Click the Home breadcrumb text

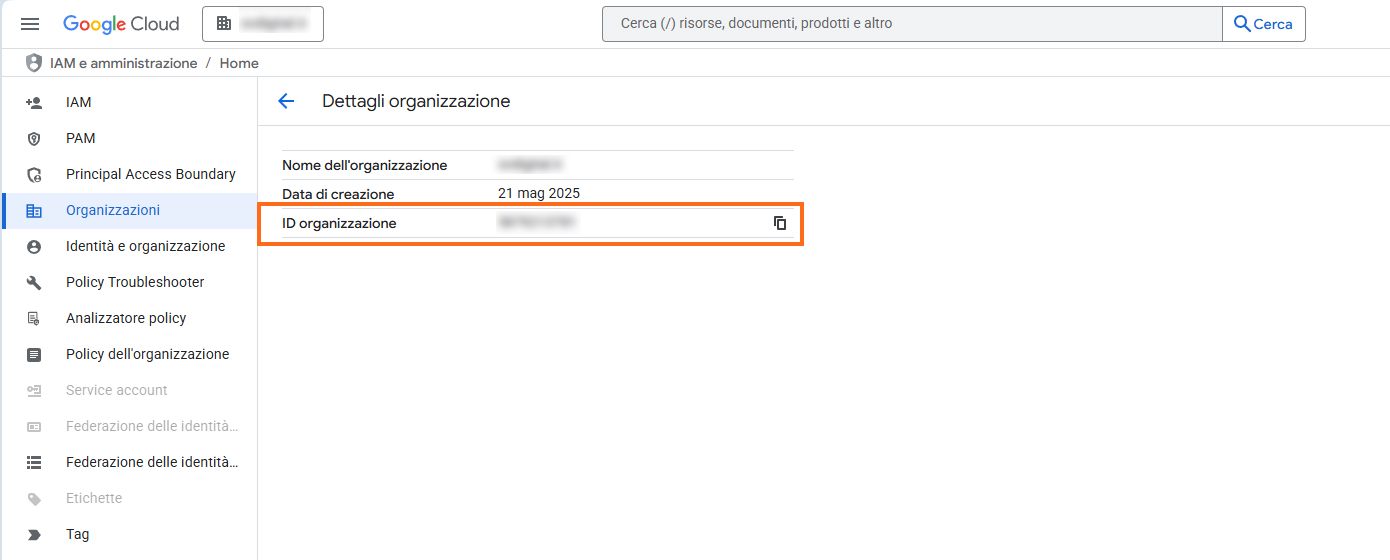[239, 63]
